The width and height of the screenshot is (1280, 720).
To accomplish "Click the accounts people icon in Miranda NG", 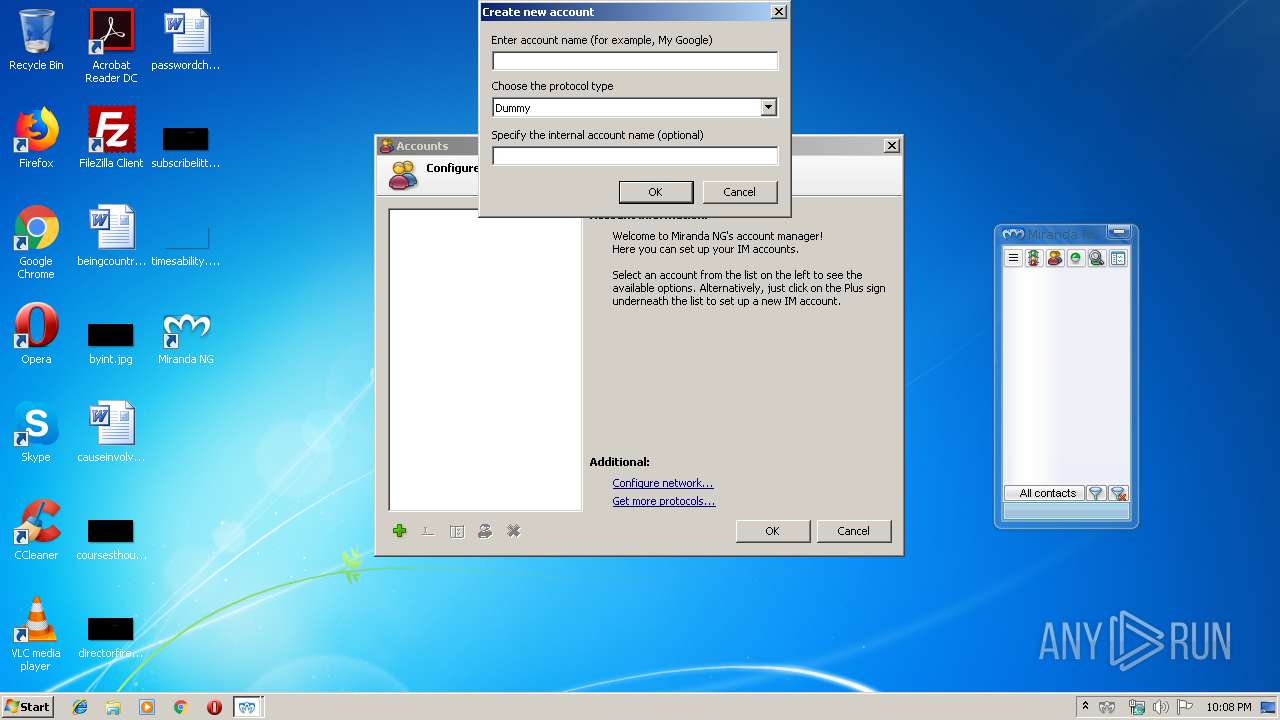I will pyautogui.click(x=1055, y=258).
